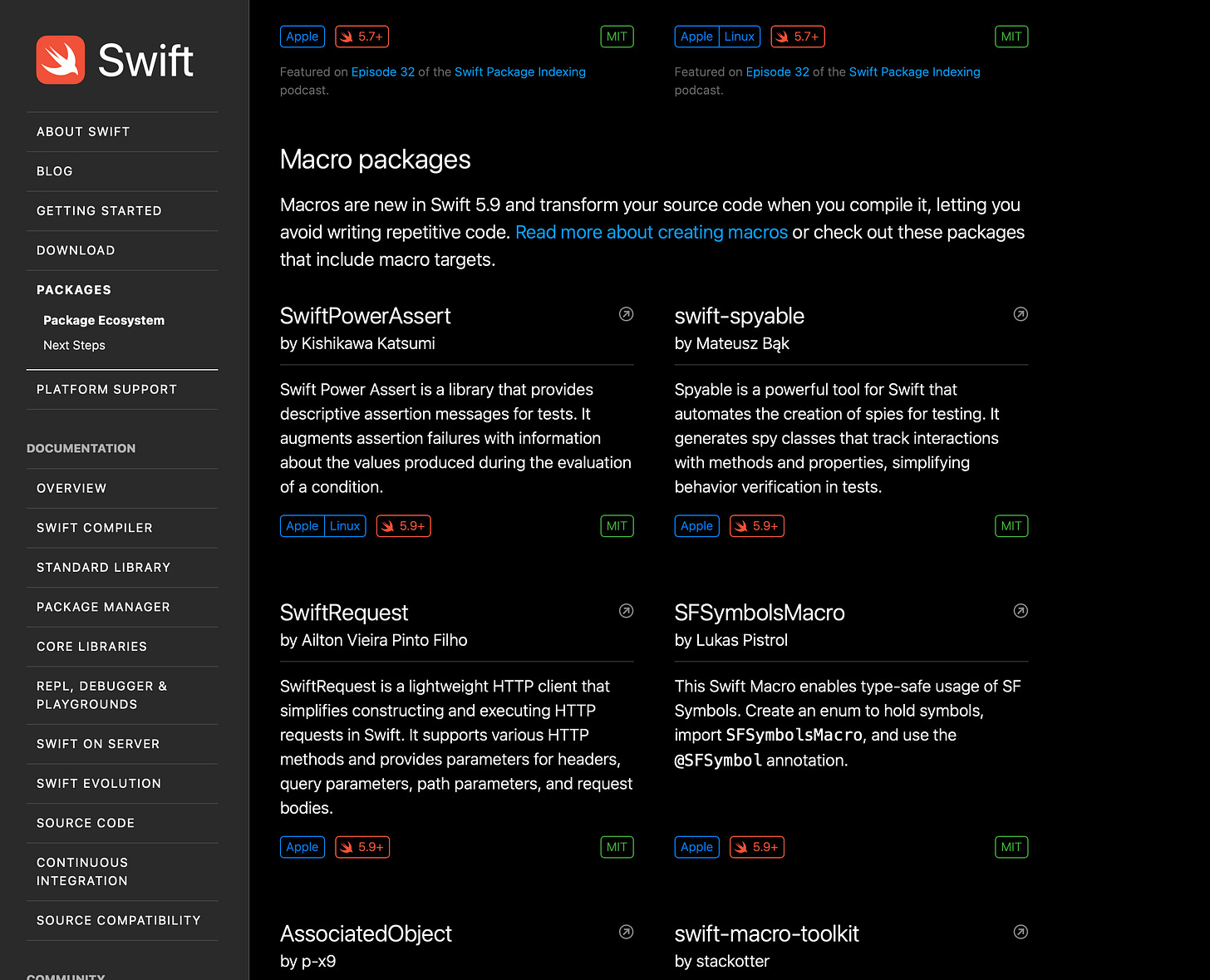The image size is (1210, 980).
Task: Open Source Code page
Action: tap(86, 823)
